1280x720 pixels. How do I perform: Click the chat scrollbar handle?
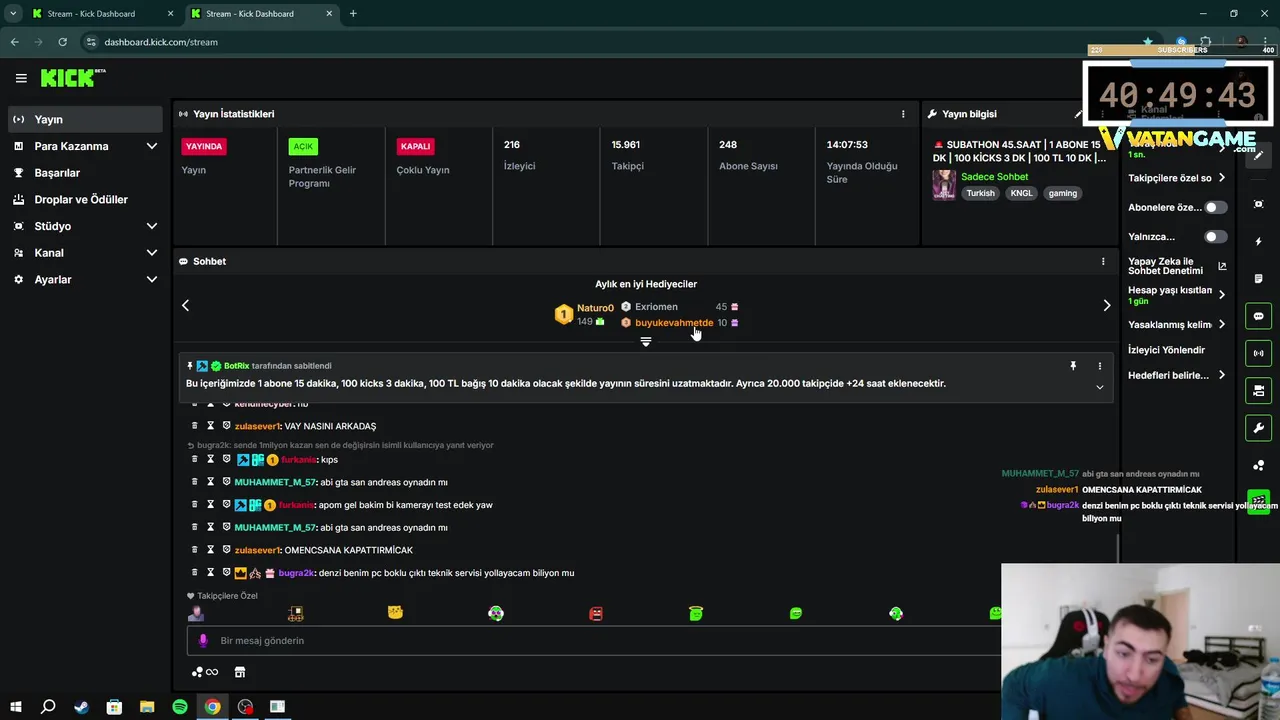click(1116, 548)
